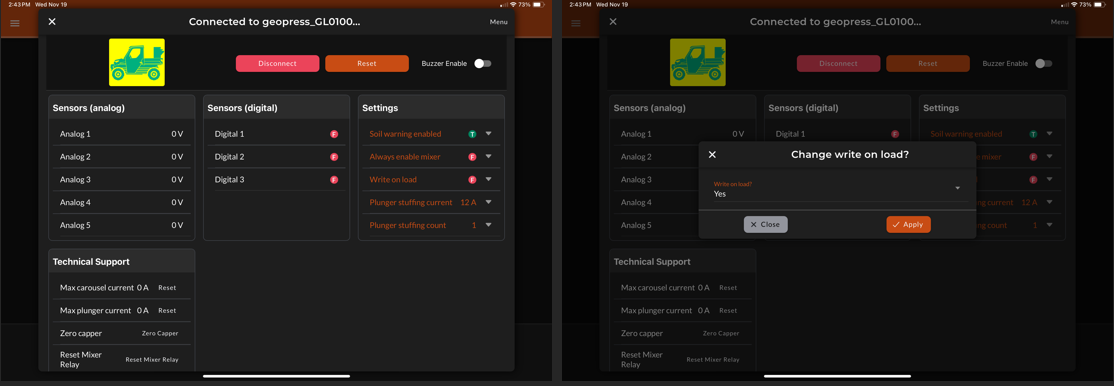The image size is (1114, 386).
Task: Toggle dimmed Buzzer Enable switch in right screenshot
Action: [x=1044, y=63]
